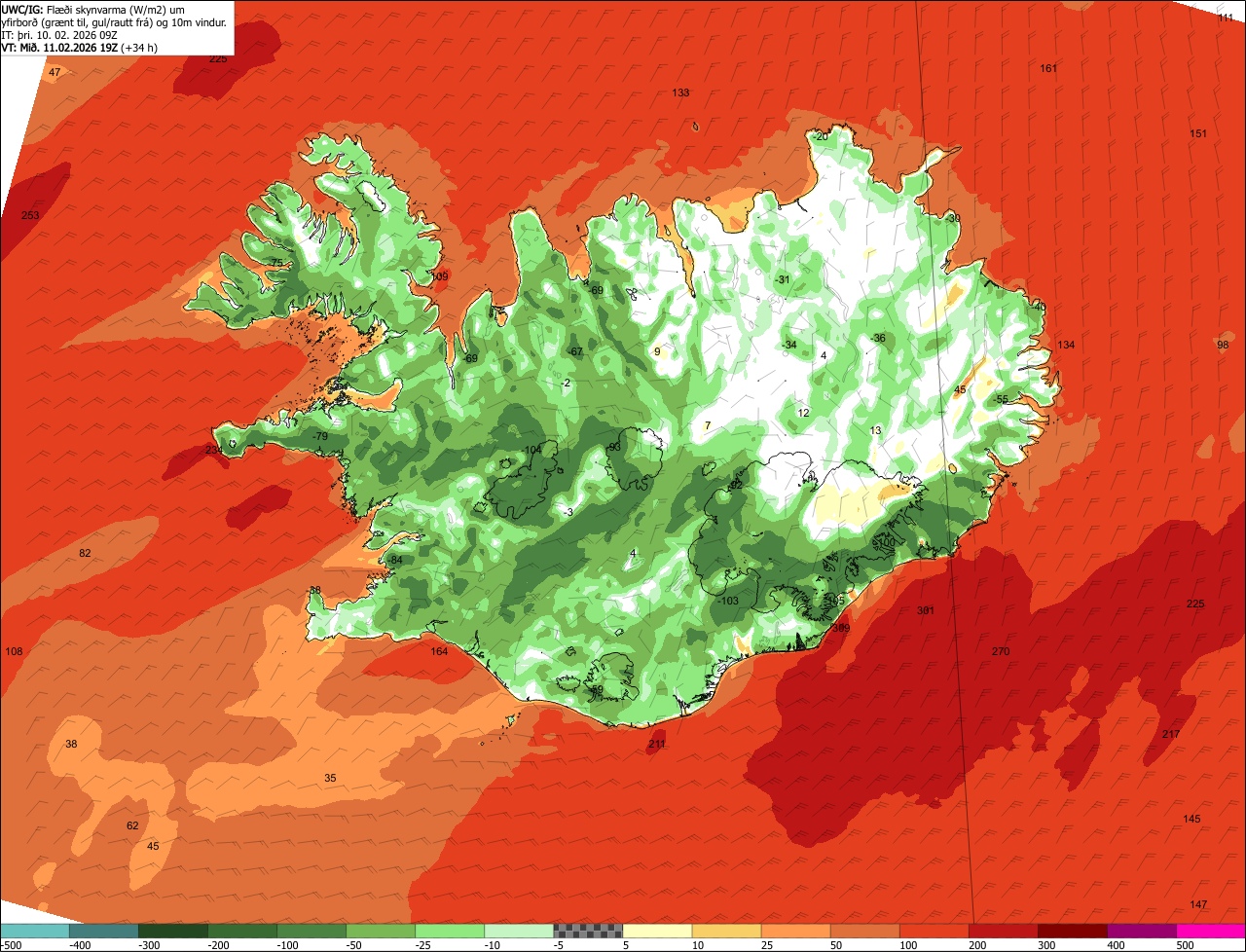Click the 253 value west of the Westfjords
The width and height of the screenshot is (1246, 952).
30,215
